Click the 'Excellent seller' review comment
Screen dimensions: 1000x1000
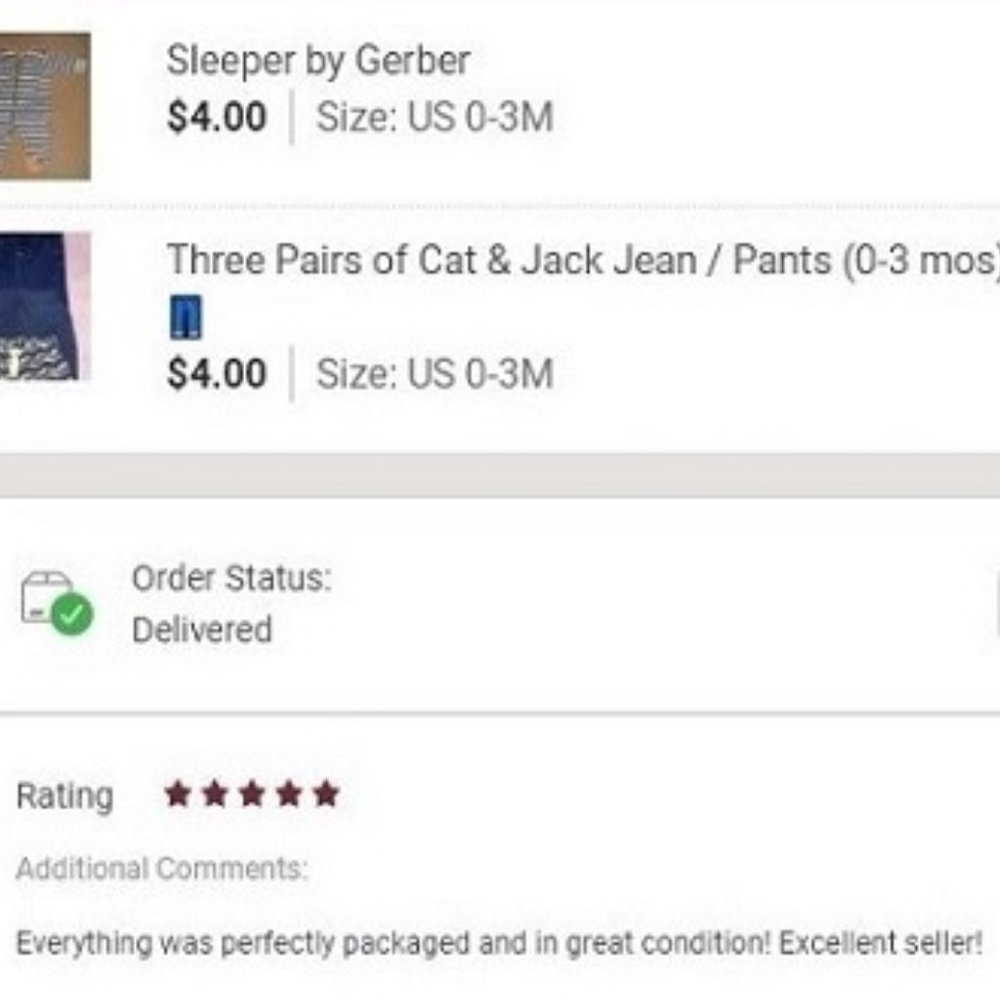[499, 943]
